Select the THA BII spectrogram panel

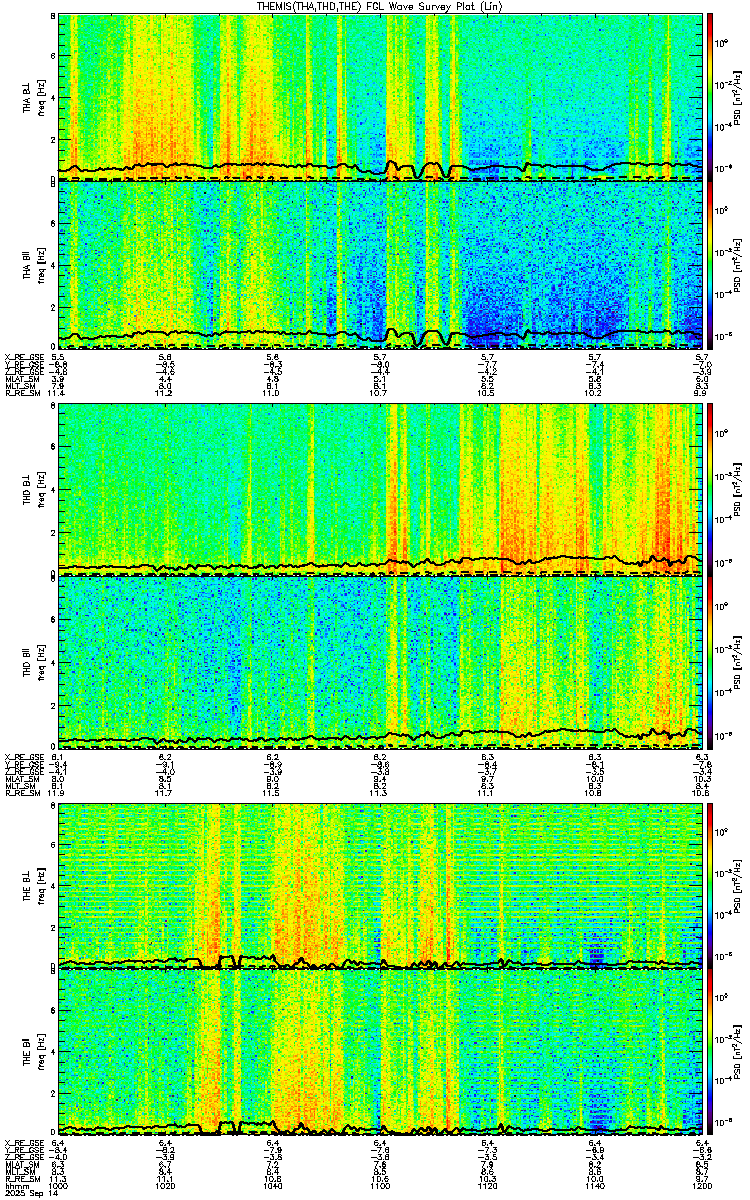[380, 265]
